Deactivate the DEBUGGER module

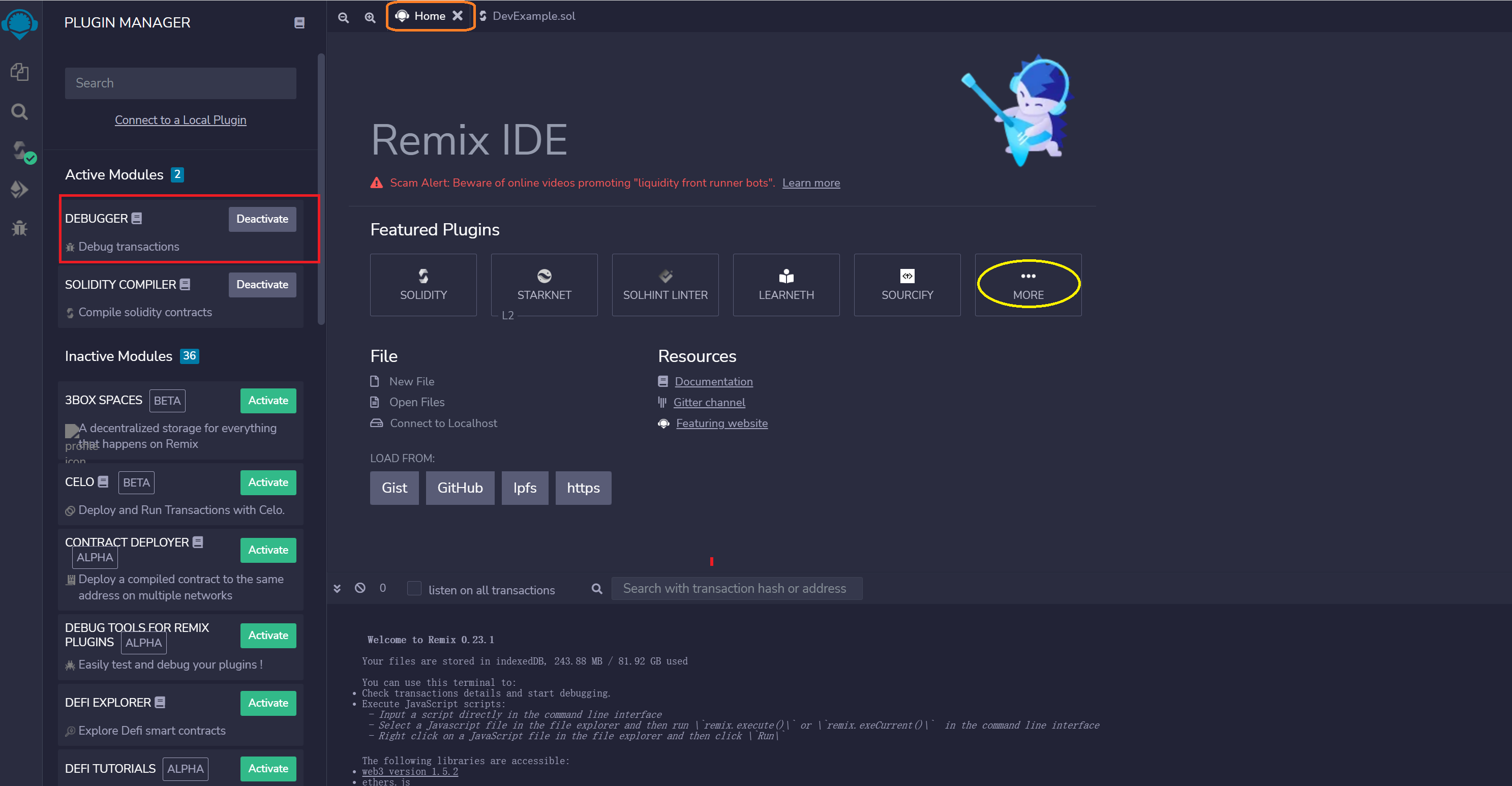[262, 219]
